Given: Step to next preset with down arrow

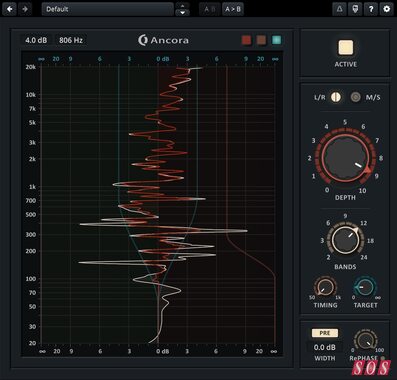Looking at the screenshot, I should point(183,13).
